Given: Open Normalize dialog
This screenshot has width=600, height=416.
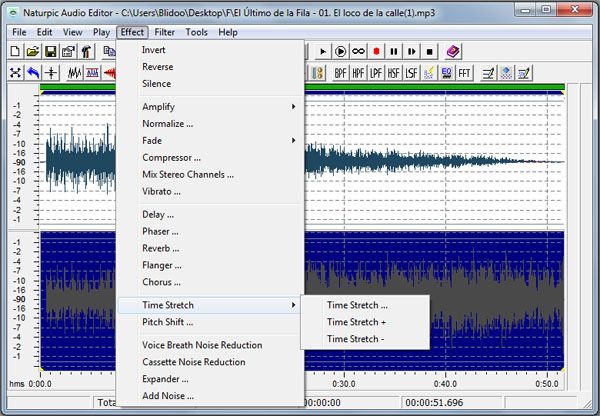Looking at the screenshot, I should [x=210, y=124].
